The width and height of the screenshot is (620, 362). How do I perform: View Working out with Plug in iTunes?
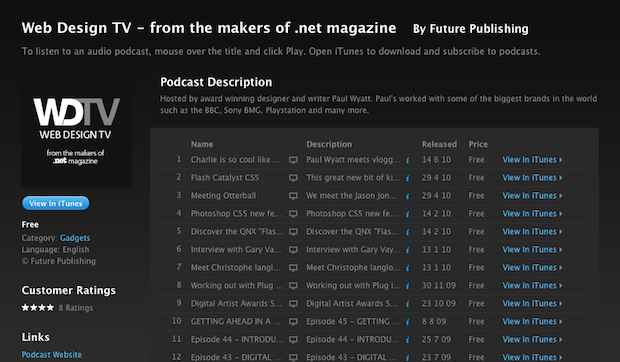532,285
